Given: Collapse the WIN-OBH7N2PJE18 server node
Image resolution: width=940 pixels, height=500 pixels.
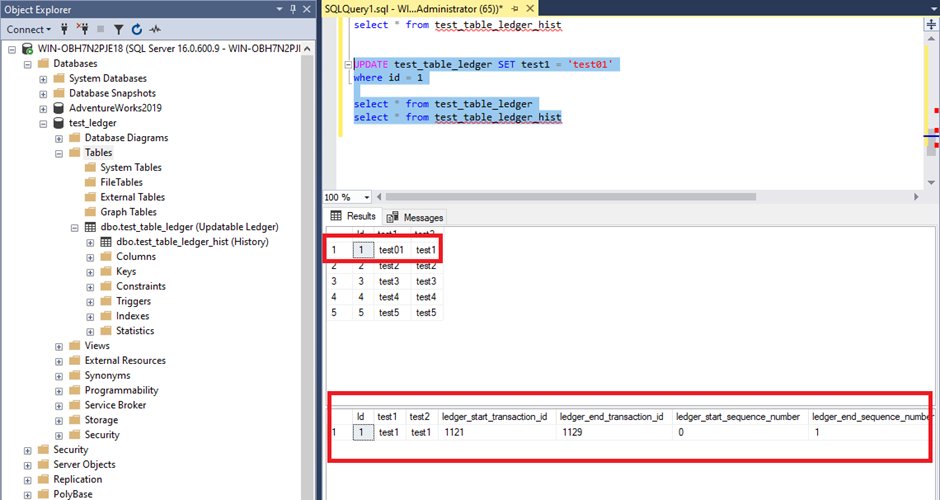Looking at the screenshot, I should (12, 49).
